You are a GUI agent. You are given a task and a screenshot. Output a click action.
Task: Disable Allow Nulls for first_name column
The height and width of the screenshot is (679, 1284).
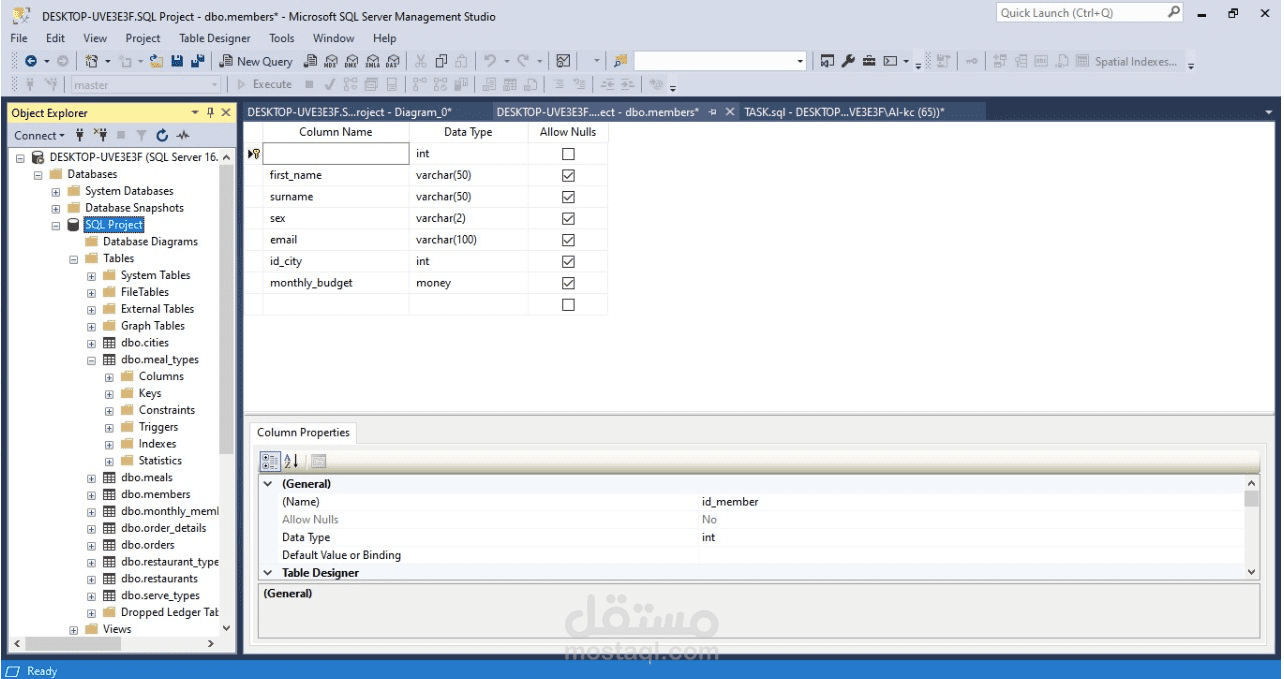click(567, 174)
